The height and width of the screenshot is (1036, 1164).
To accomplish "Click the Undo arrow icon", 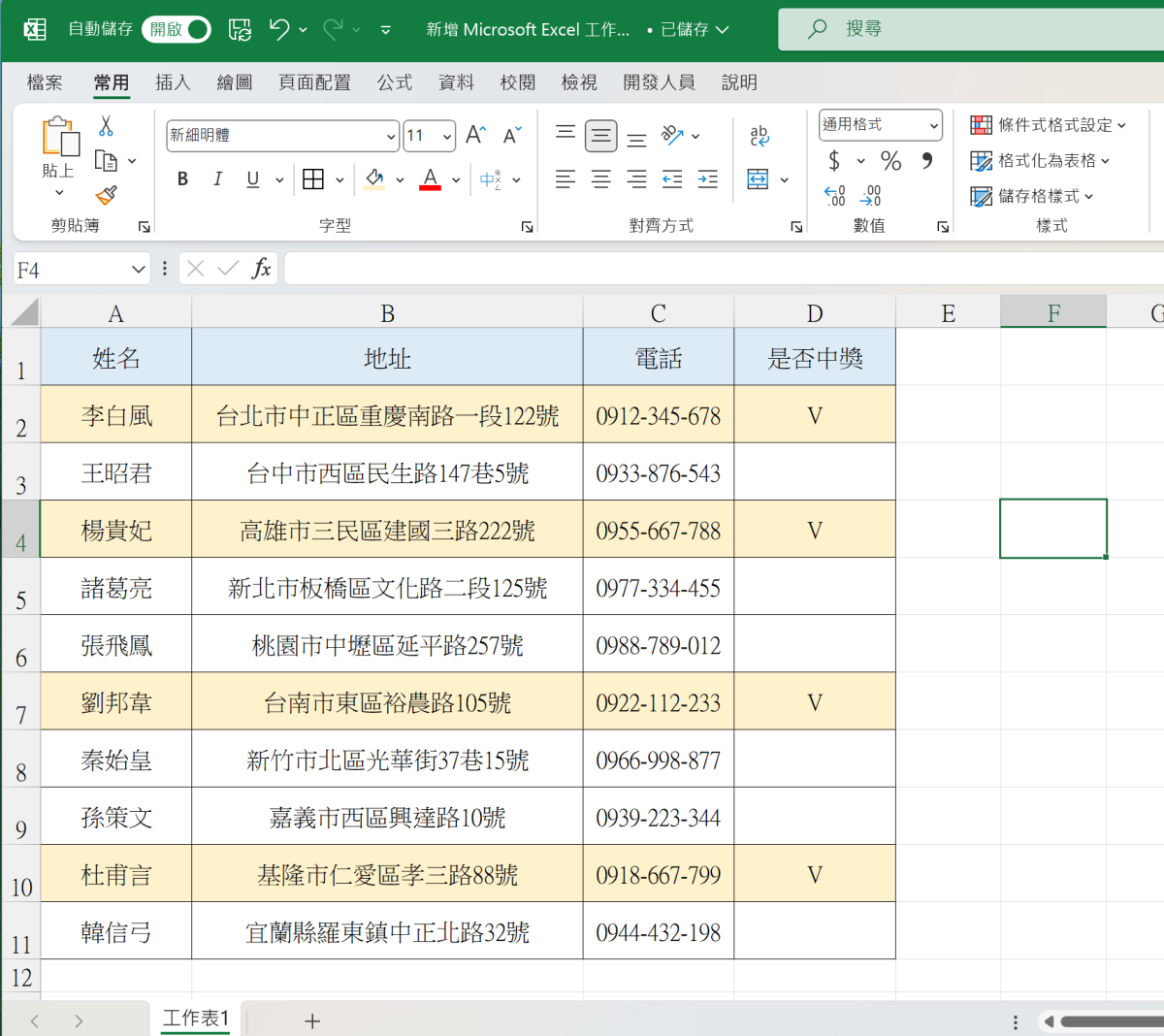I will [x=279, y=30].
